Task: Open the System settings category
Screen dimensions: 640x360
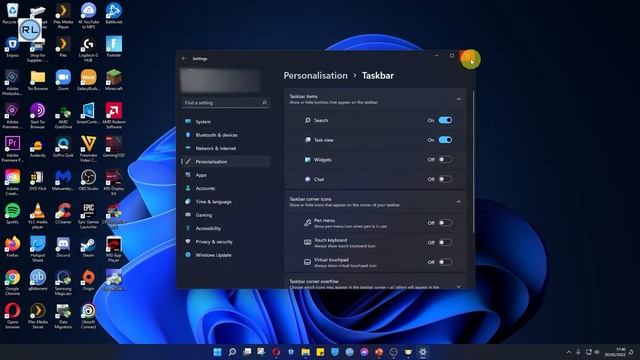Action: (226, 122)
